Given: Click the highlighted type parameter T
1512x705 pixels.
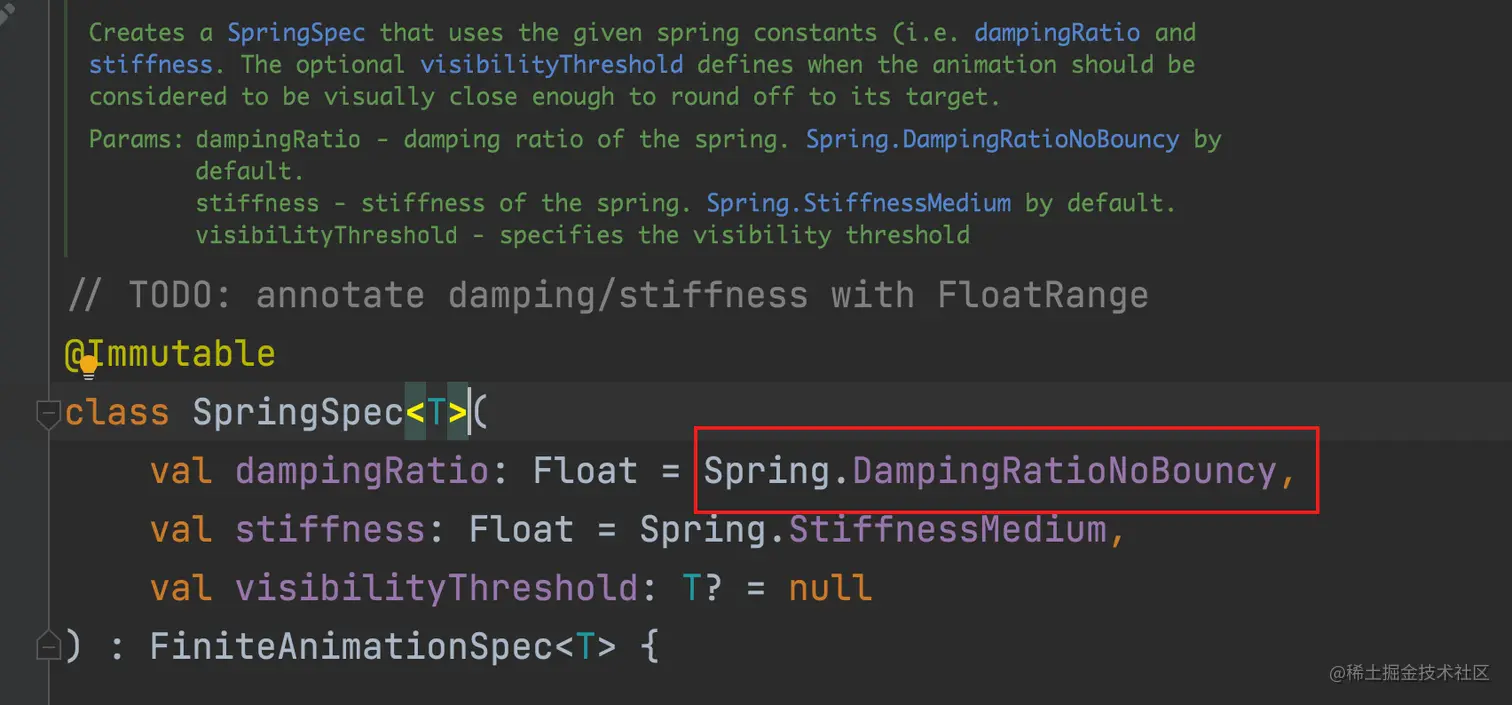Looking at the screenshot, I should (x=436, y=412).
